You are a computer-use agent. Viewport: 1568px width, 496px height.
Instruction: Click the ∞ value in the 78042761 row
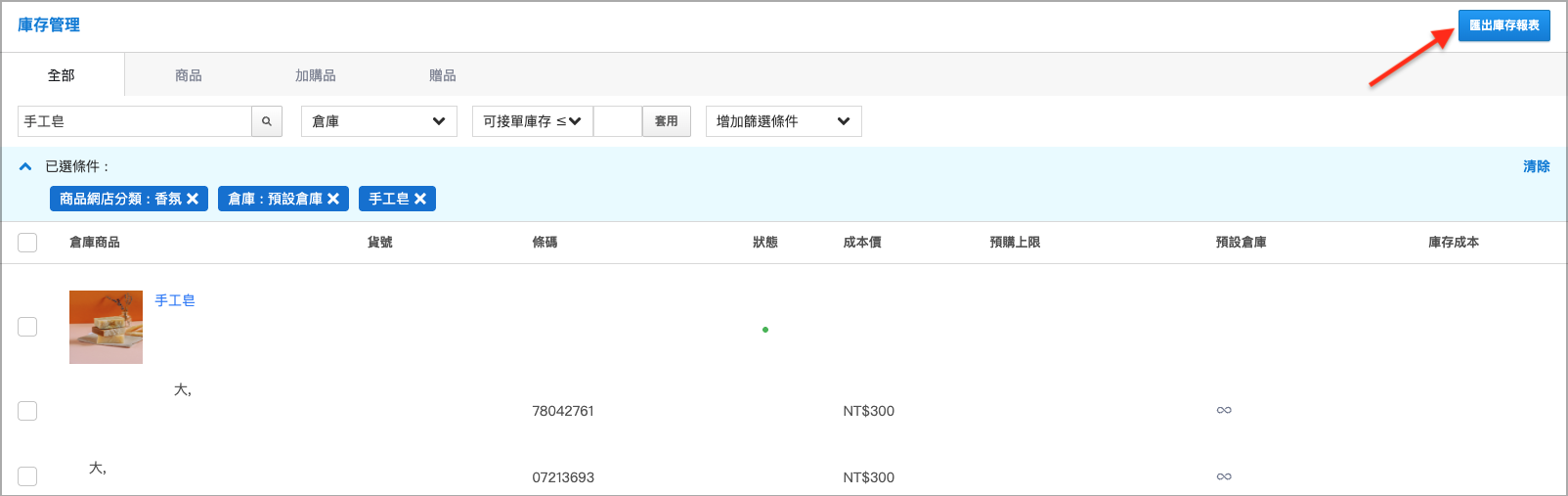(1224, 410)
